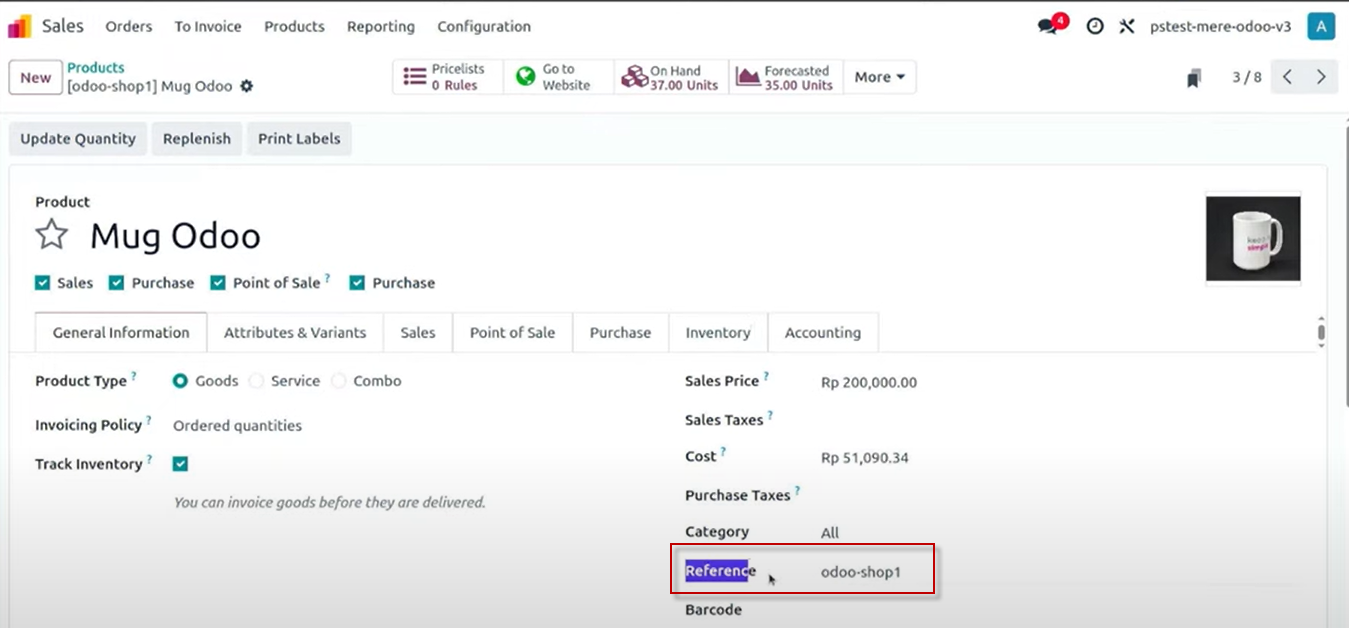
Task: Show help for Point of Sale checkbox
Action: [x=327, y=279]
